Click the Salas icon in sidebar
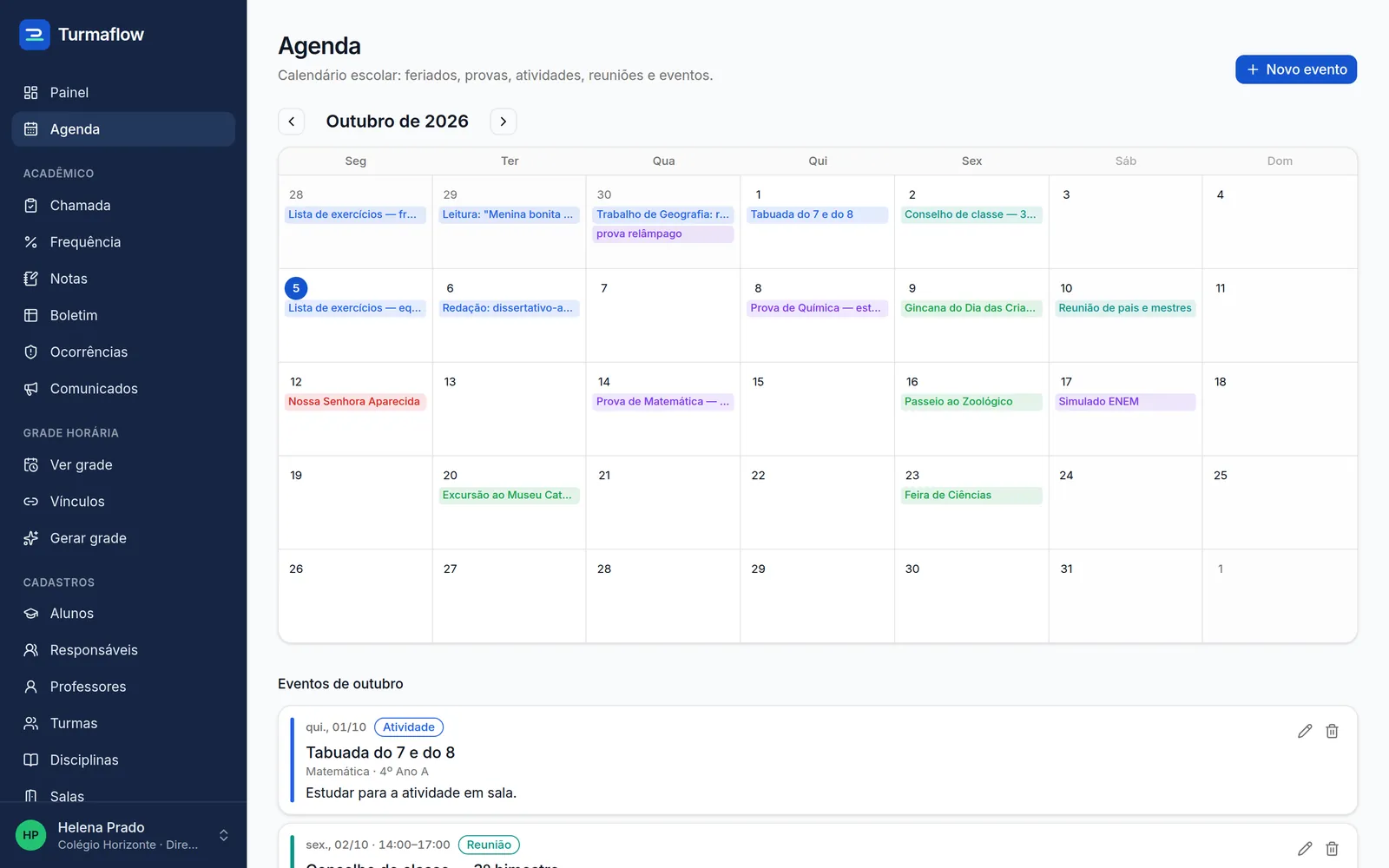Viewport: 1389px width, 868px height. (x=31, y=796)
